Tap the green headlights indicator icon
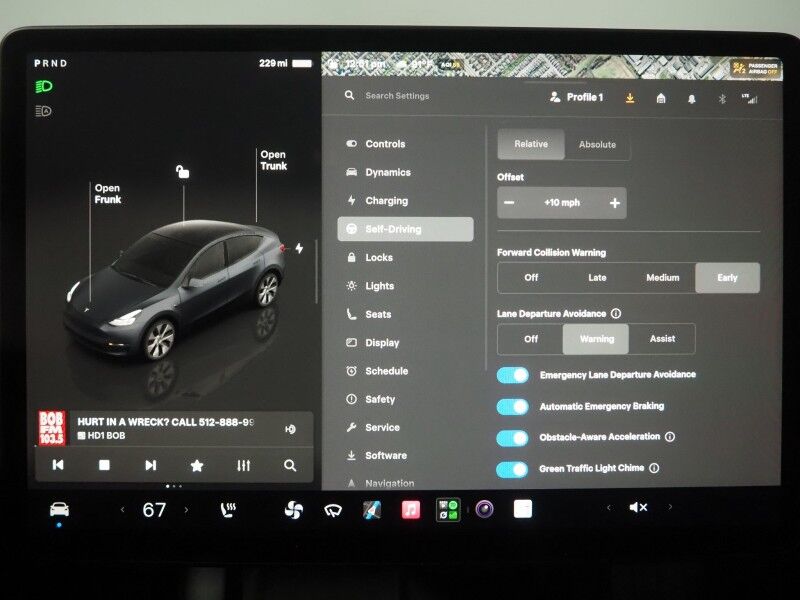The height and width of the screenshot is (600, 800). tap(44, 86)
